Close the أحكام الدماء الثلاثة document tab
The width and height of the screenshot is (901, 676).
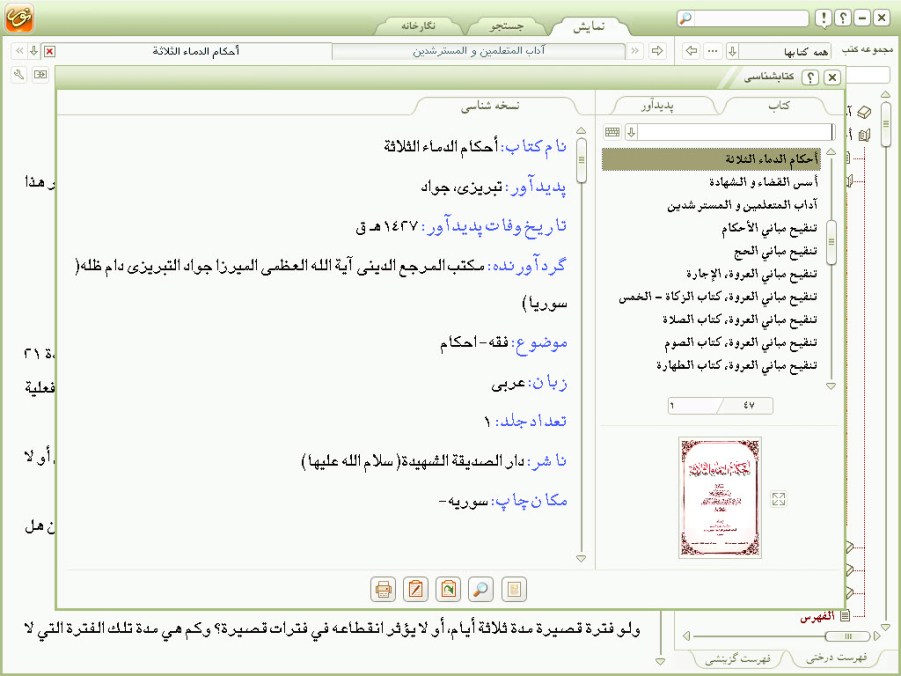50,52
